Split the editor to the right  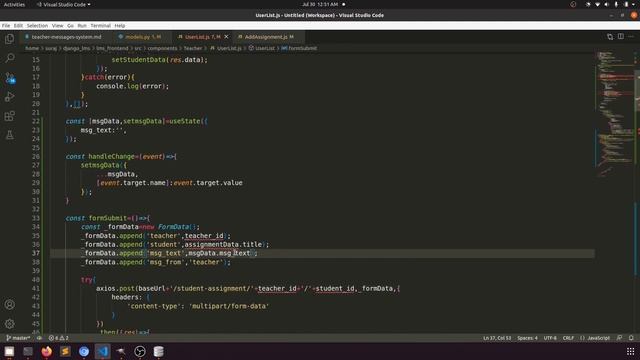620,37
